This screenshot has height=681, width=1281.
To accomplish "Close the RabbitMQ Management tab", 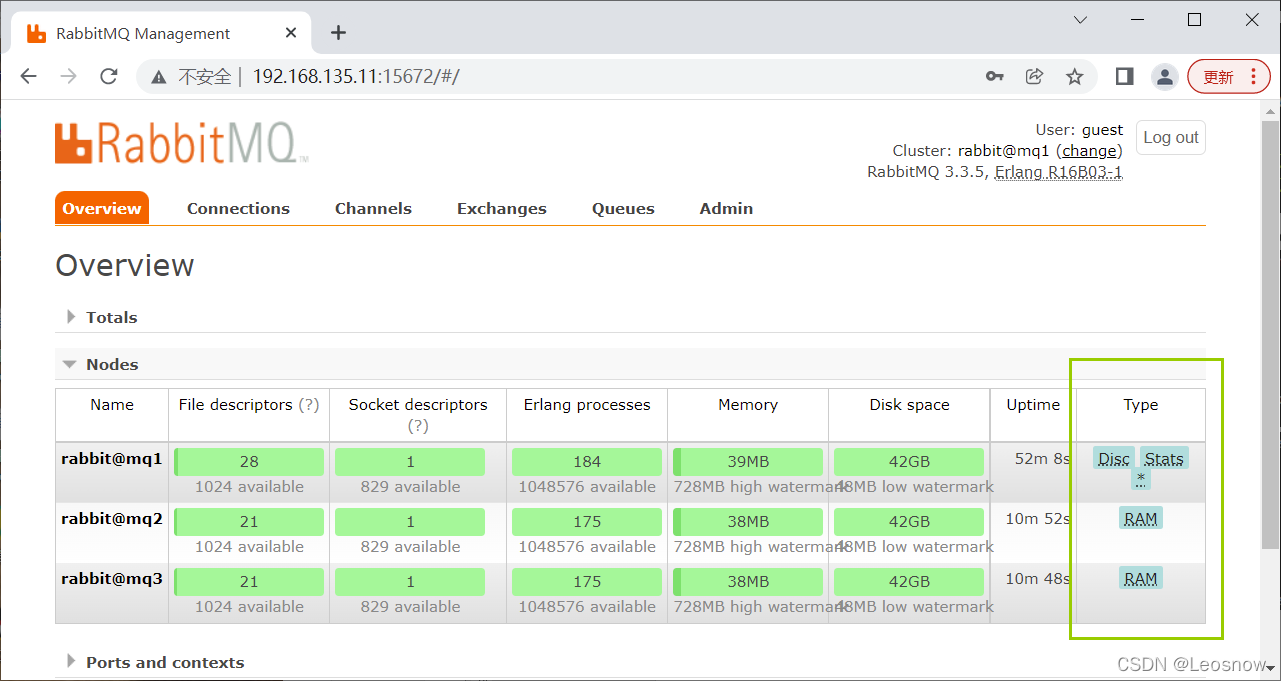I will [x=291, y=33].
